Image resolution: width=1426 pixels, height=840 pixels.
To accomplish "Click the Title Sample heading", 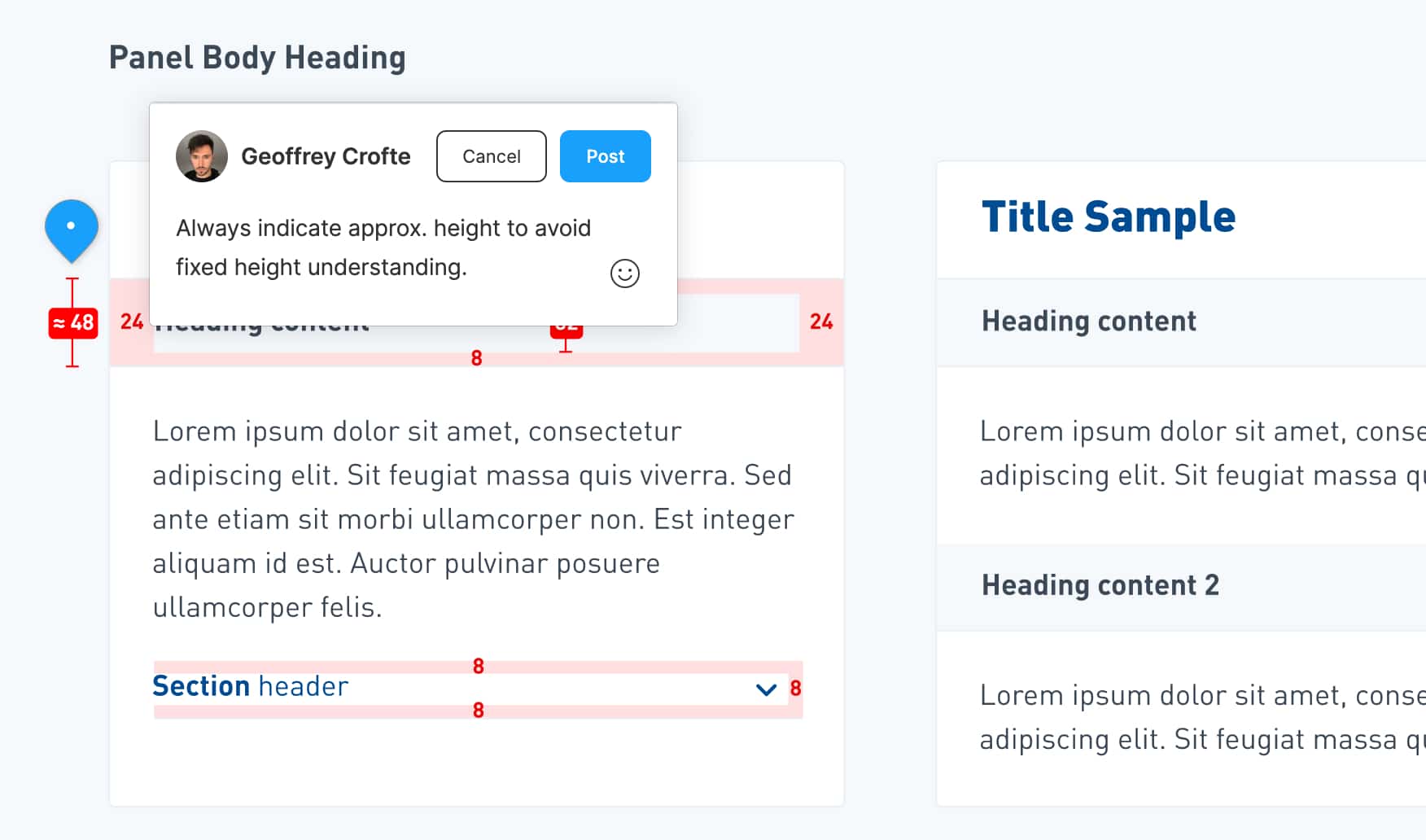I will (1109, 217).
